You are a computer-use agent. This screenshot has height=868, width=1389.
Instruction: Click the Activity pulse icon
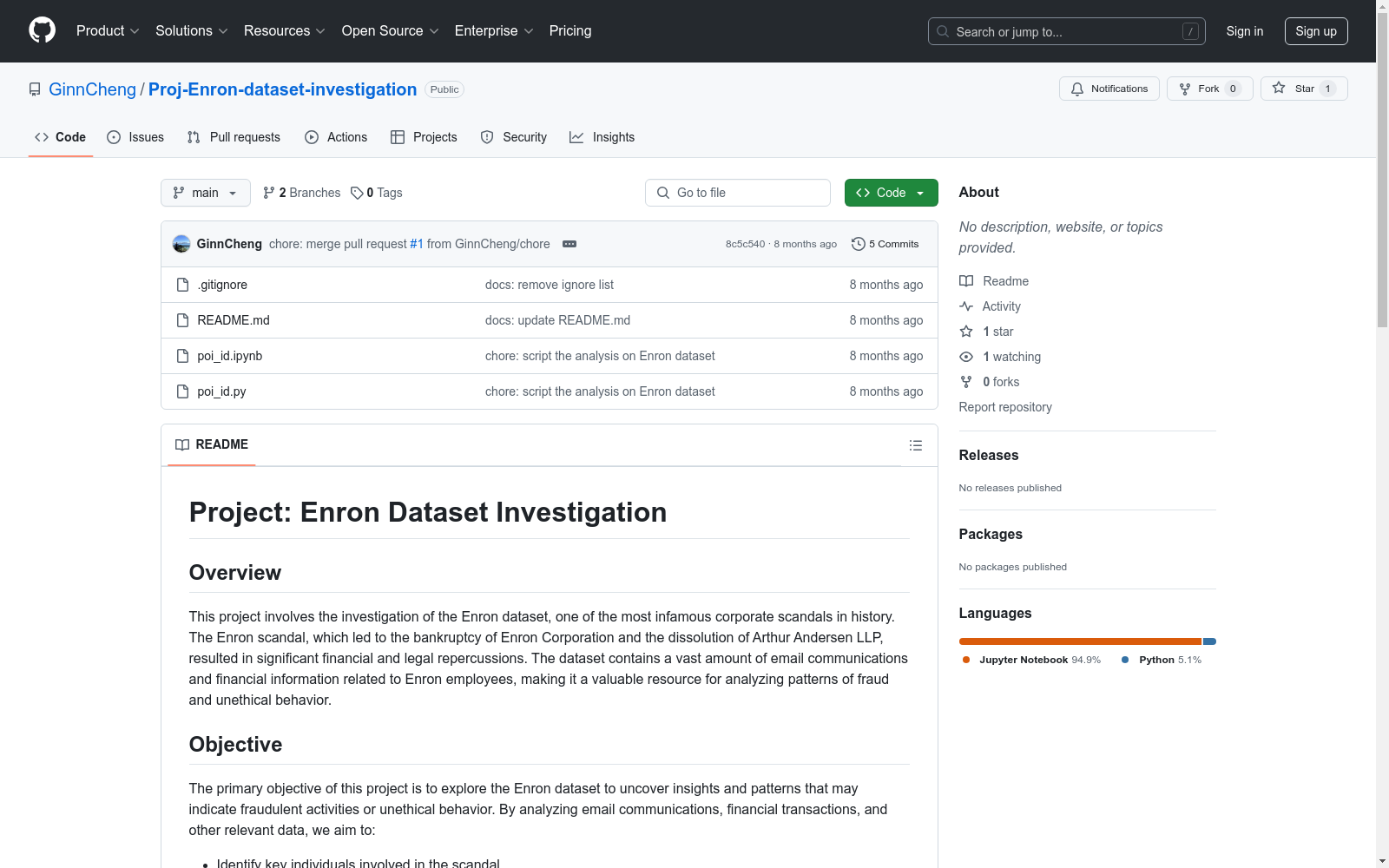(966, 306)
